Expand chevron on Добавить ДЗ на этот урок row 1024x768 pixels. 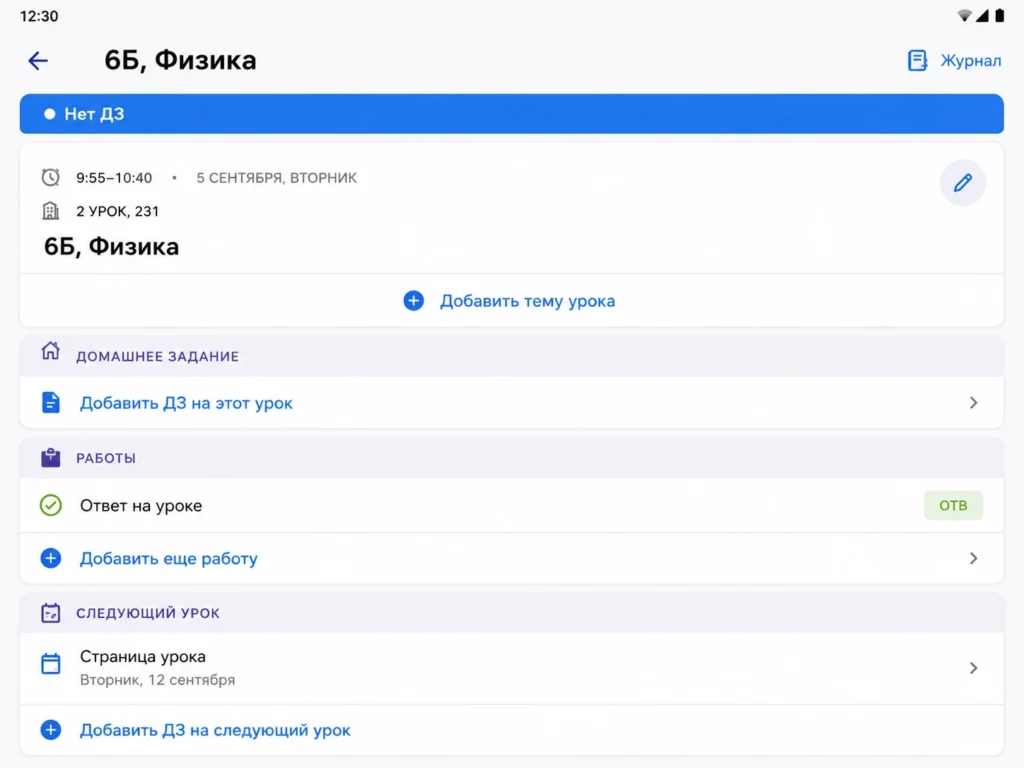973,402
